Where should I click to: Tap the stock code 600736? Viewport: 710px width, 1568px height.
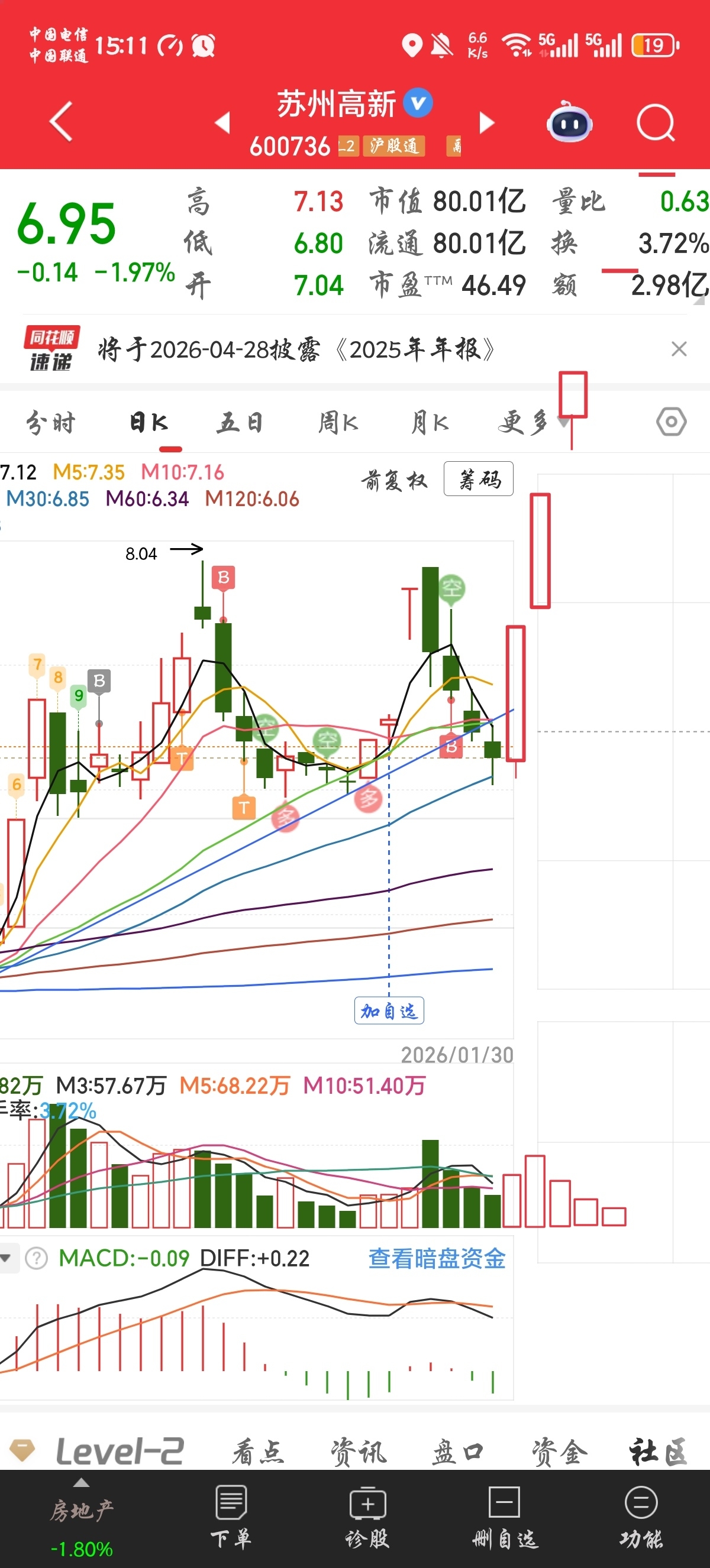pyautogui.click(x=290, y=146)
